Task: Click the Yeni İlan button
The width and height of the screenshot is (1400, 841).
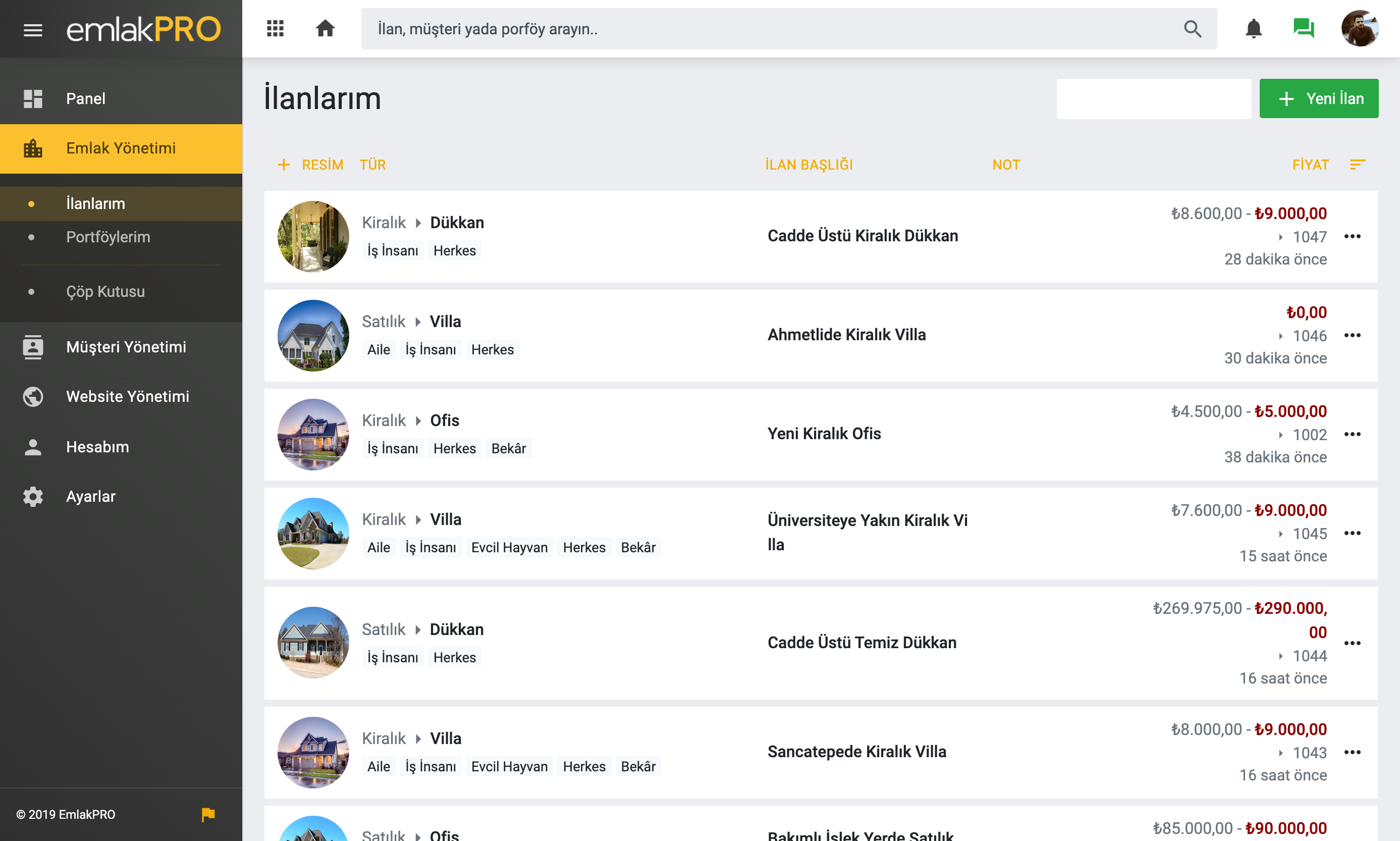Action: (1319, 98)
